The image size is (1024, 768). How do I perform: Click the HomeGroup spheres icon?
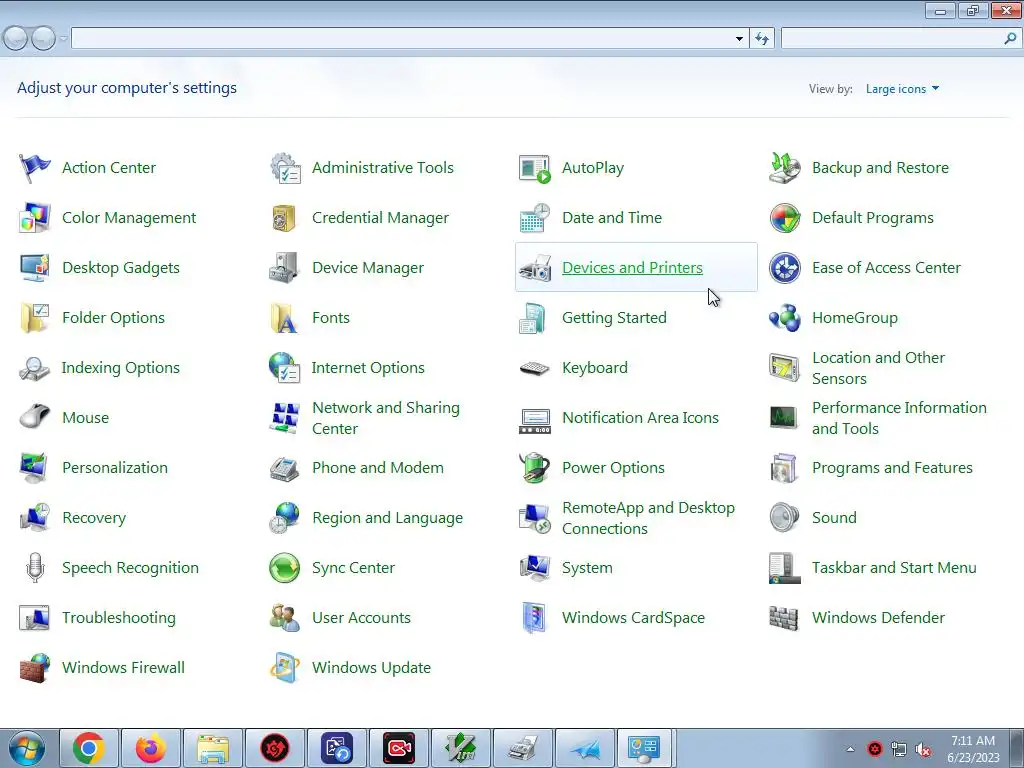pyautogui.click(x=784, y=318)
